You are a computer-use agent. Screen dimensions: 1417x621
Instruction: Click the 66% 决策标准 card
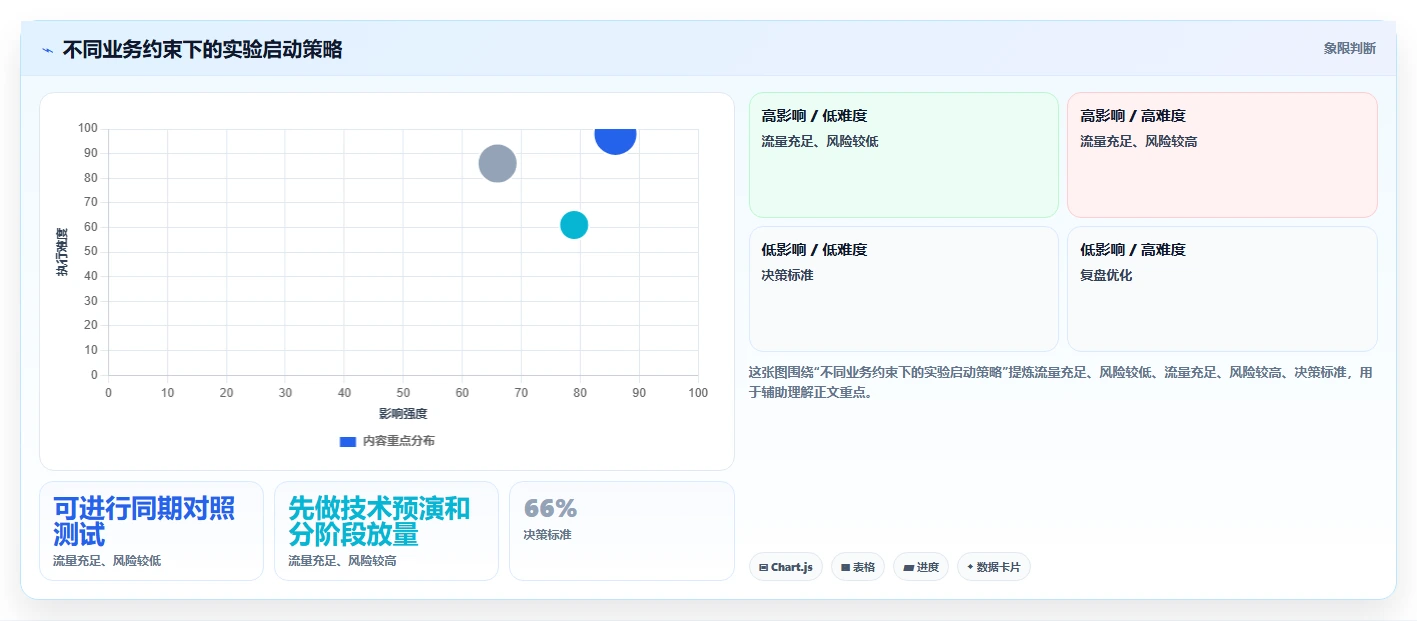click(x=622, y=531)
